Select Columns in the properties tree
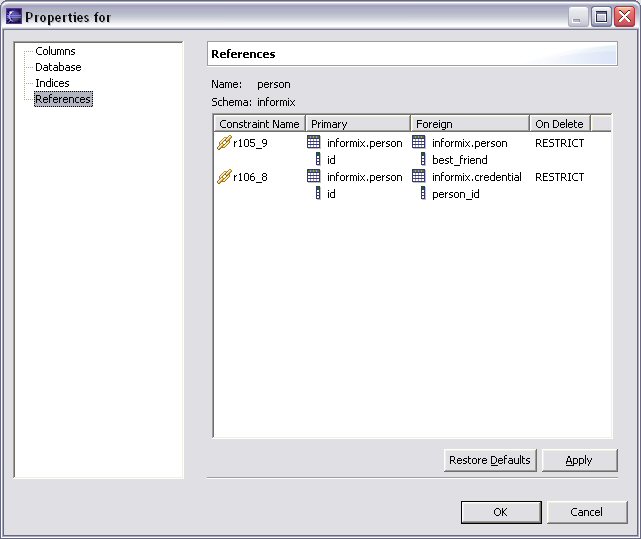The image size is (641, 539). pos(55,51)
